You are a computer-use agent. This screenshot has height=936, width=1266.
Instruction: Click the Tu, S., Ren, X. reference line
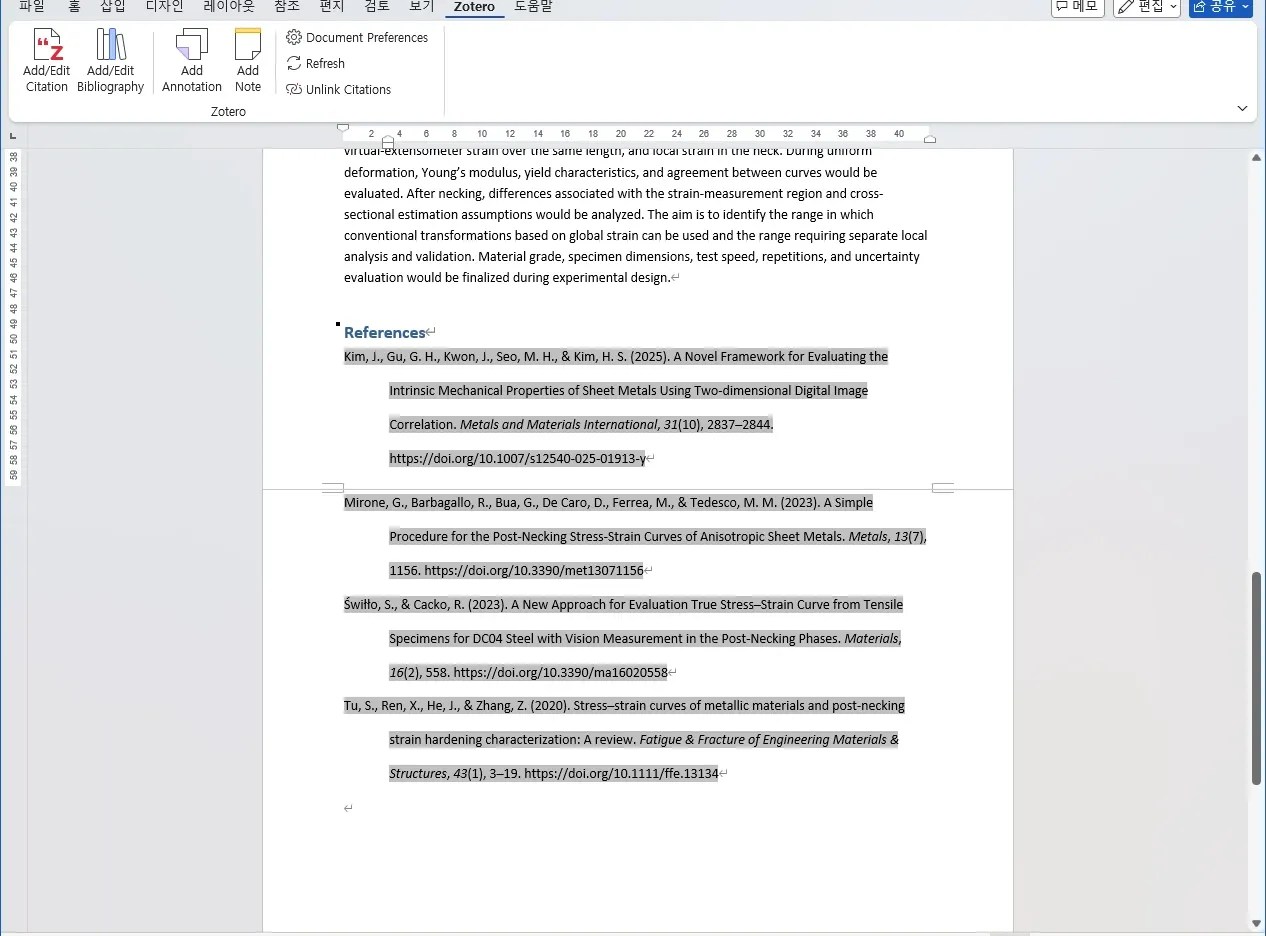[624, 705]
